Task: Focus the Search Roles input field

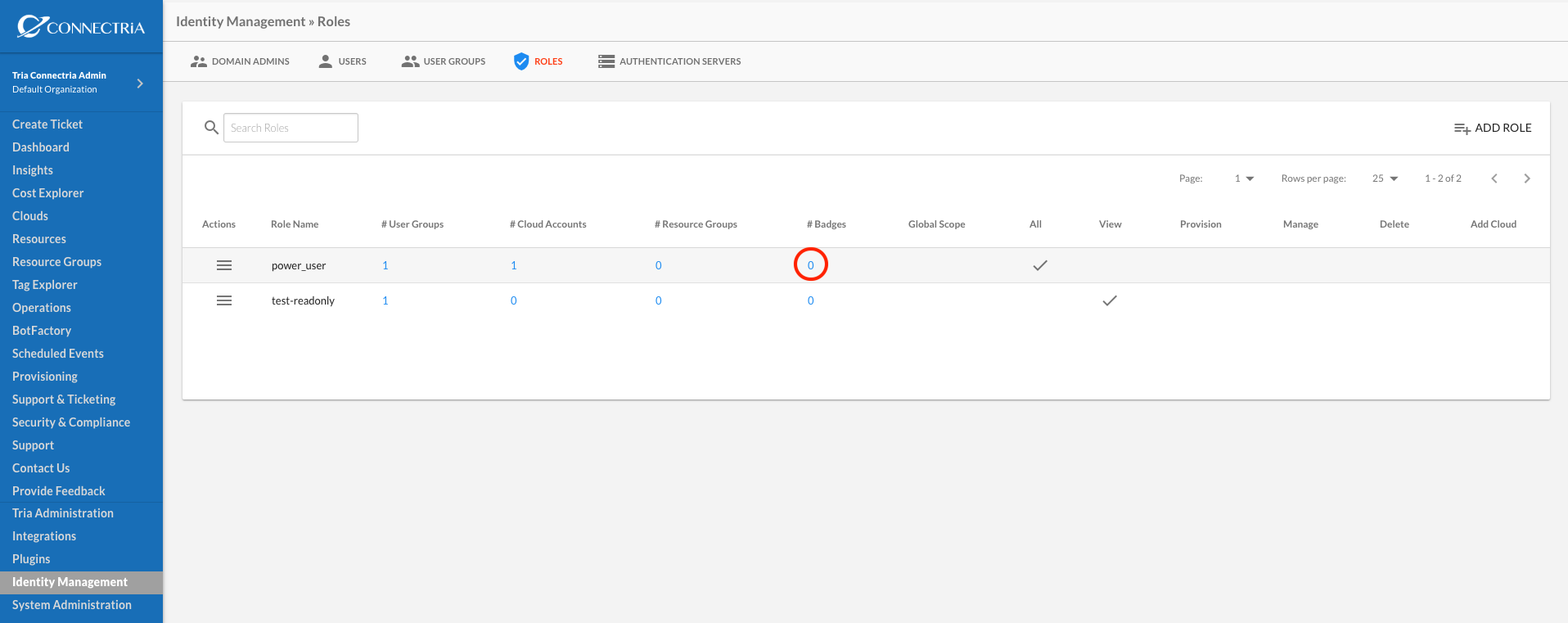Action: [x=291, y=128]
